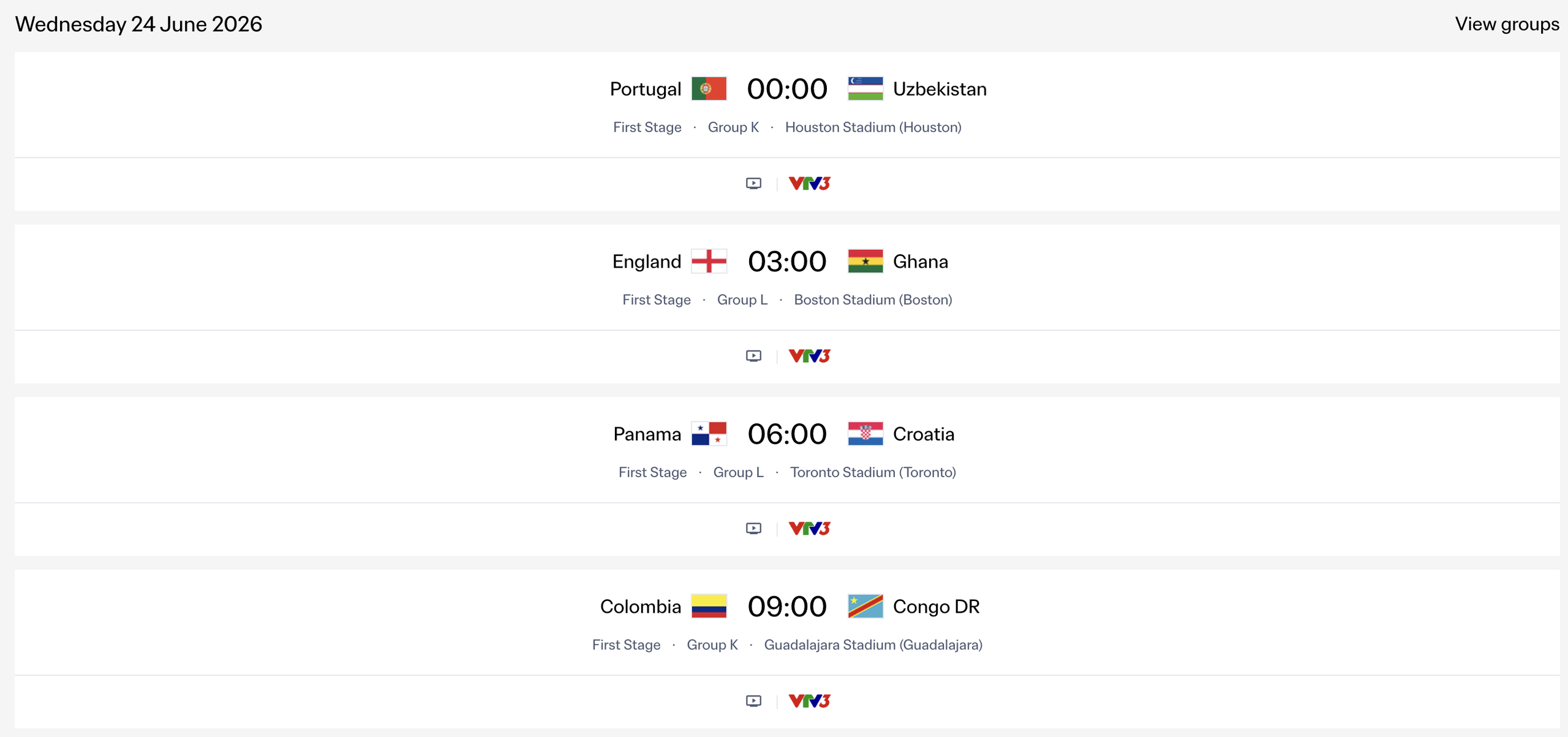
Task: Open the stream player for Colombia vs Congo DR
Action: coord(753,700)
